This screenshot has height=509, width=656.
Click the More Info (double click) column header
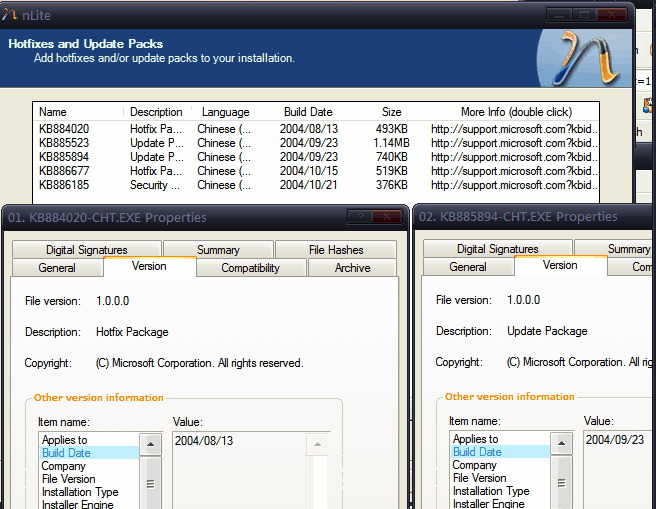516,112
